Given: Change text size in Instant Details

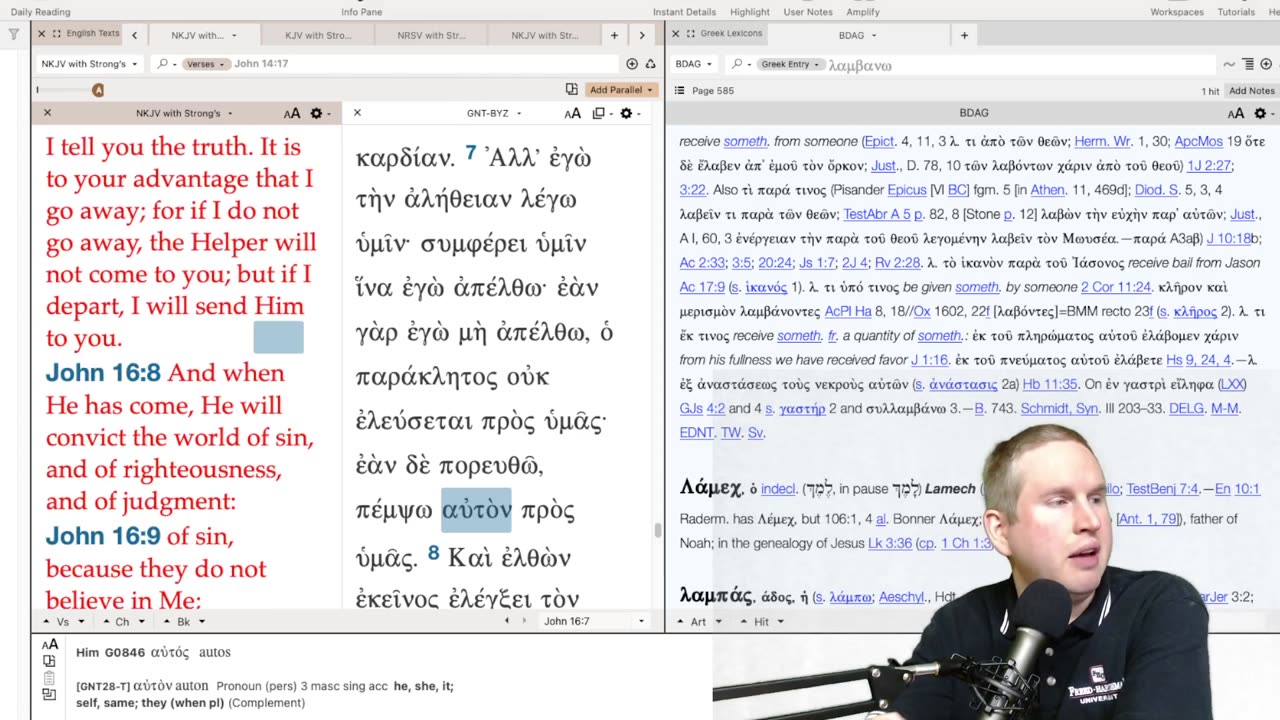Looking at the screenshot, I should tap(49, 644).
